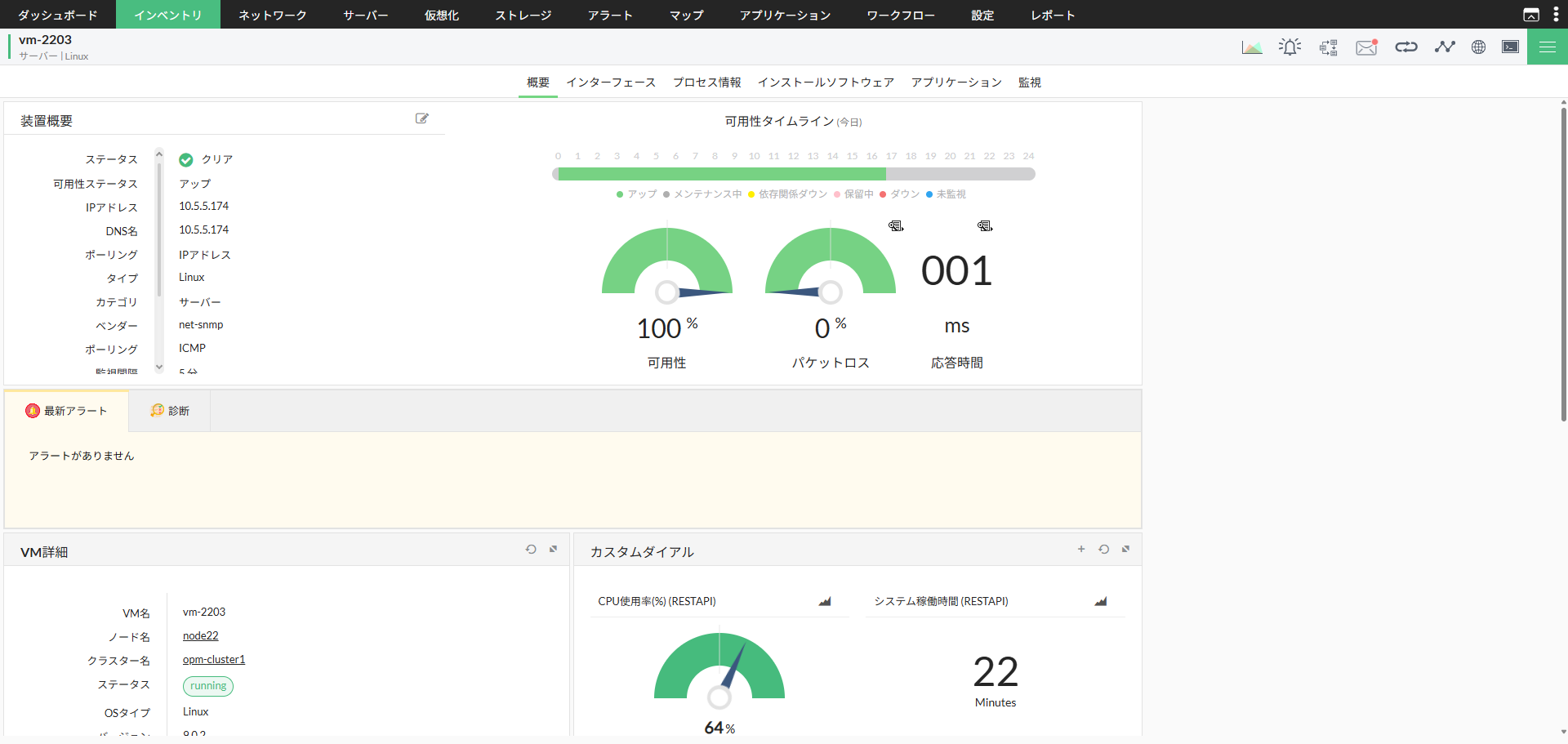Screen dimensions: 1568x744
Task: Open the globe browse icon
Action: click(1478, 47)
